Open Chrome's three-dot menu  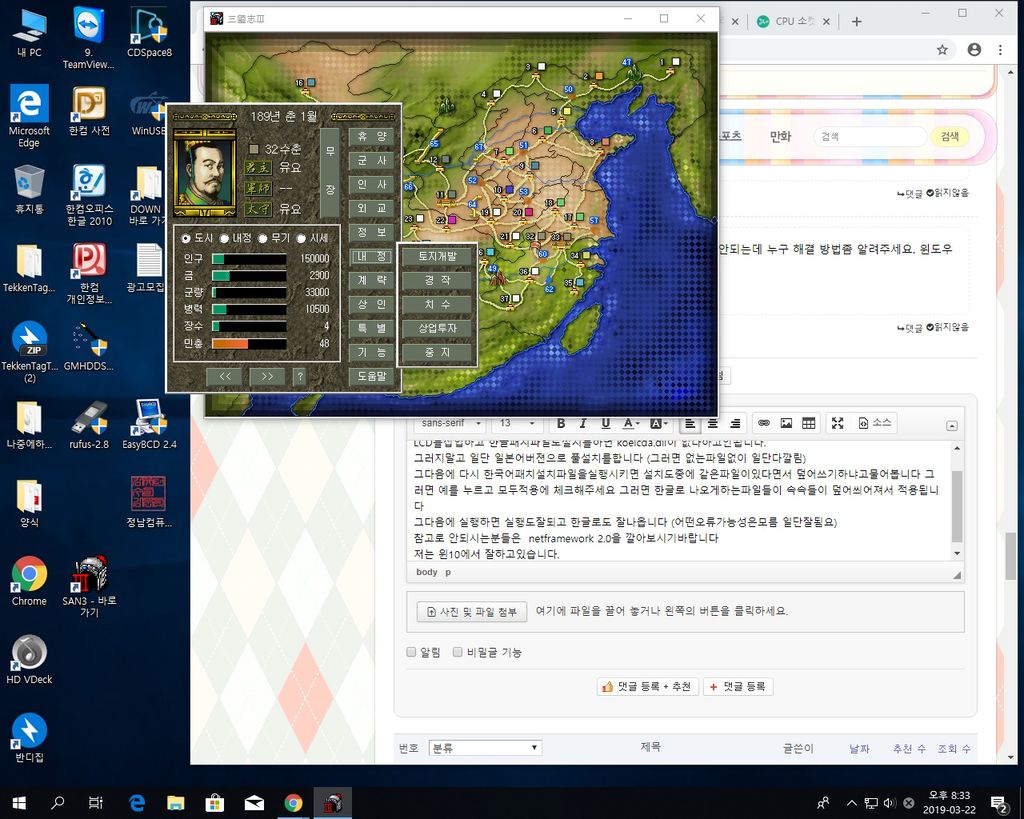tap(1000, 50)
